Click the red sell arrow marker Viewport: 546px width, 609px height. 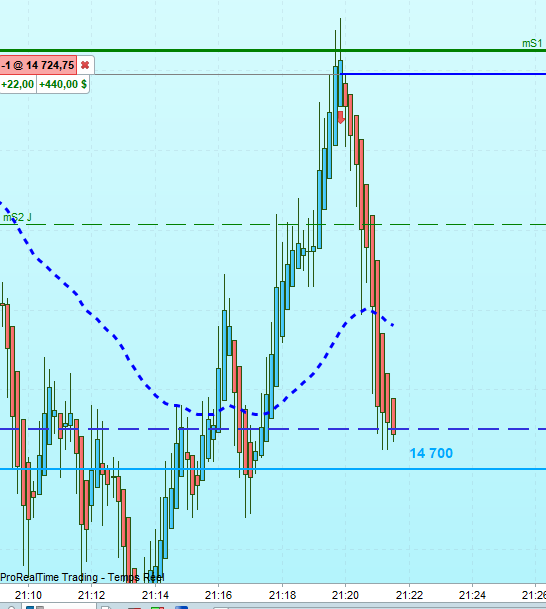(x=341, y=117)
